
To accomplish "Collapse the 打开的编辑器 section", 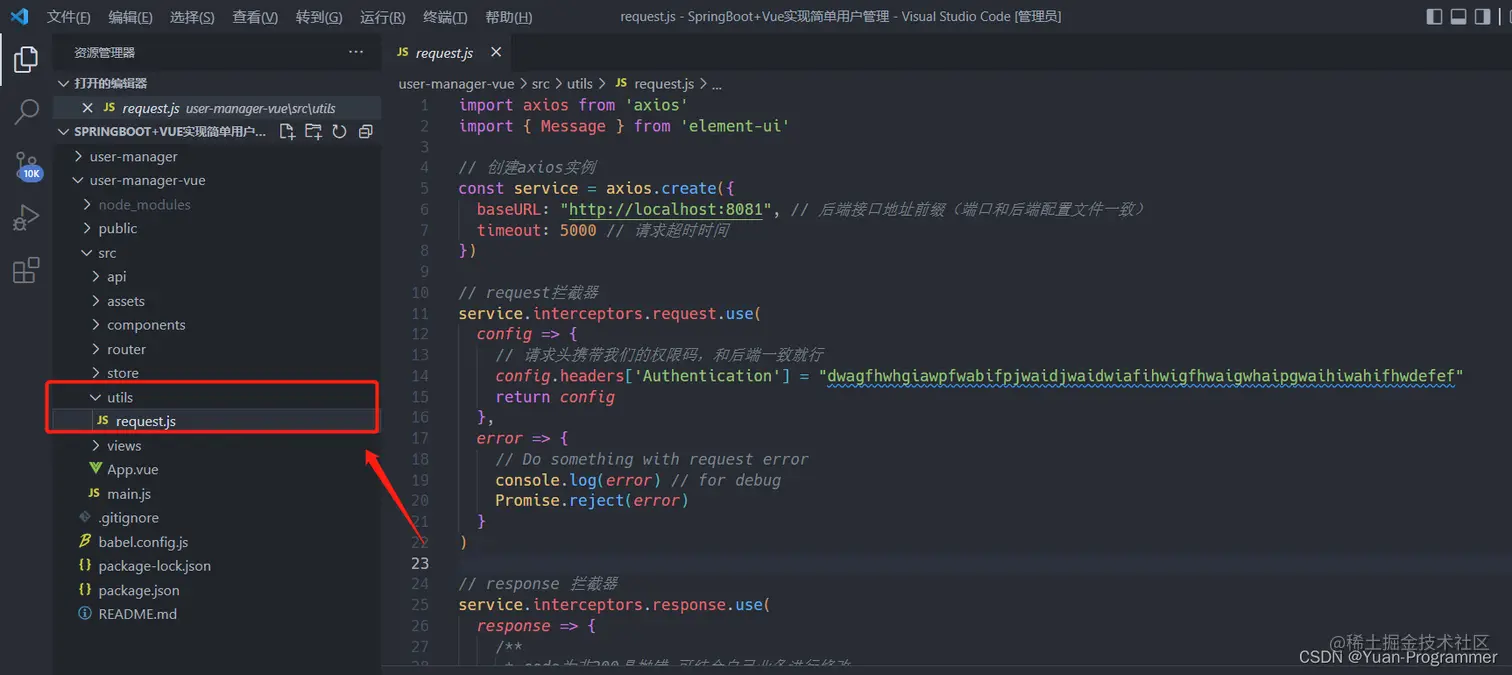I will [x=217, y=83].
